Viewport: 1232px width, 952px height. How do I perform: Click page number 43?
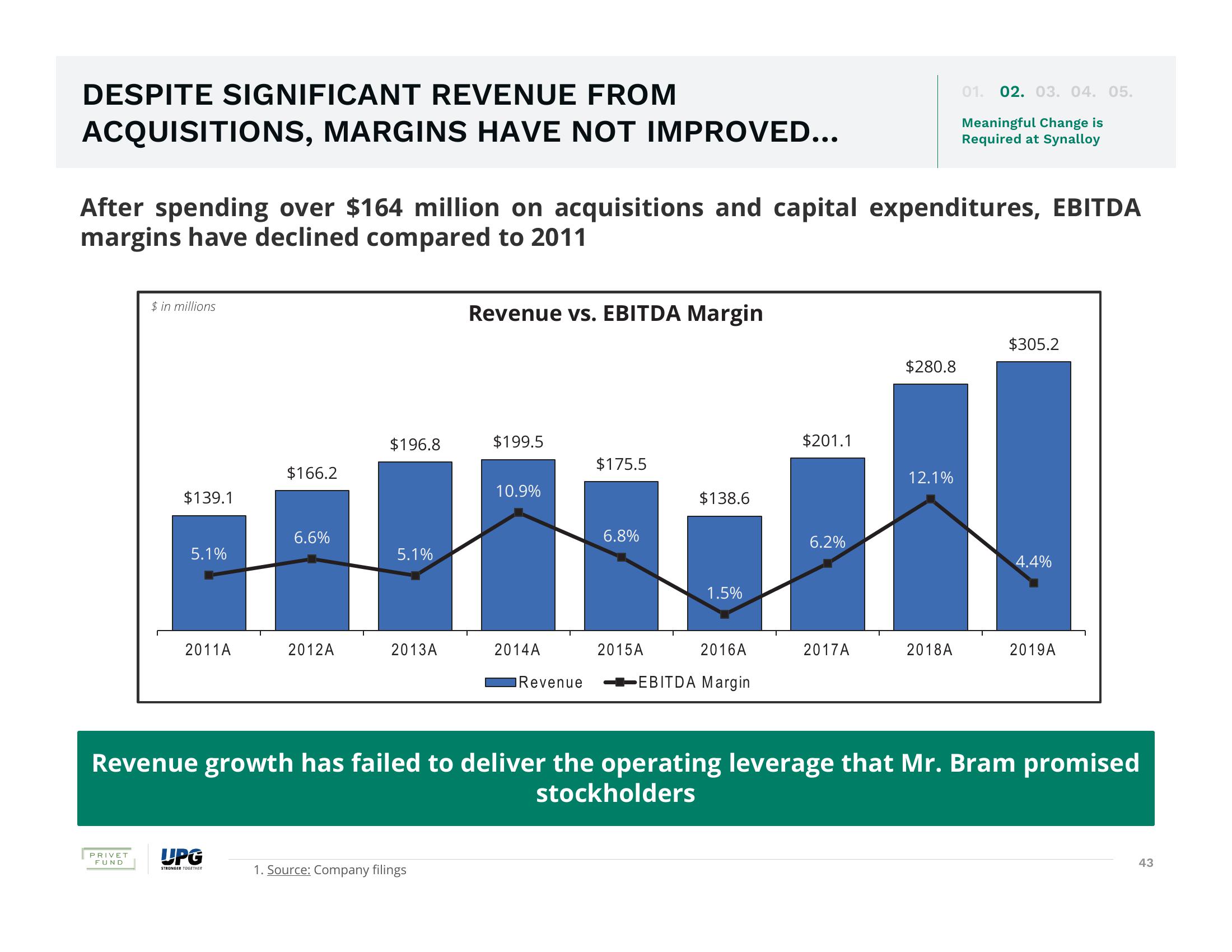(x=1146, y=863)
